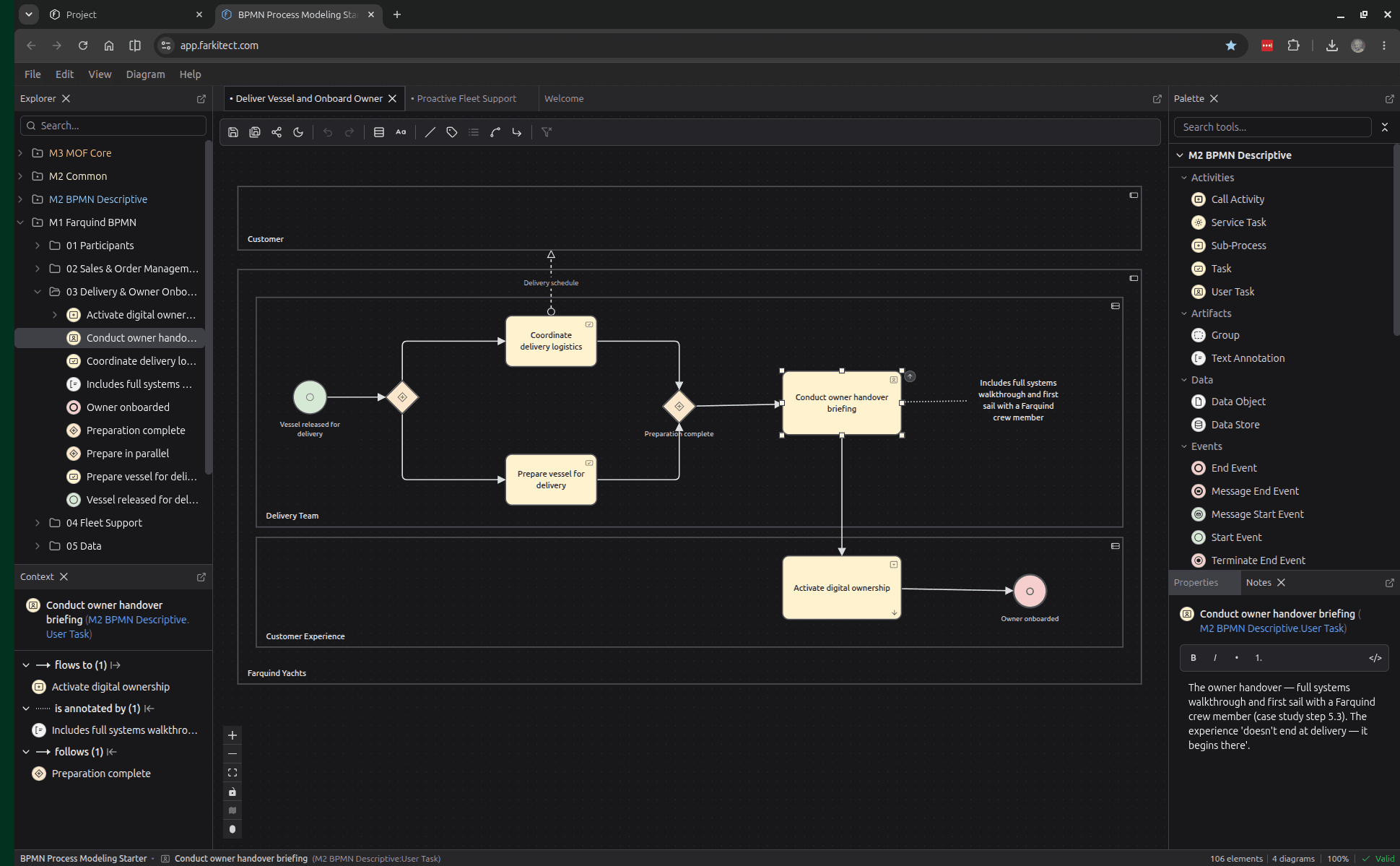Image resolution: width=1400 pixels, height=866 pixels.
Task: Select the Data Store palette tool
Action: [1235, 425]
